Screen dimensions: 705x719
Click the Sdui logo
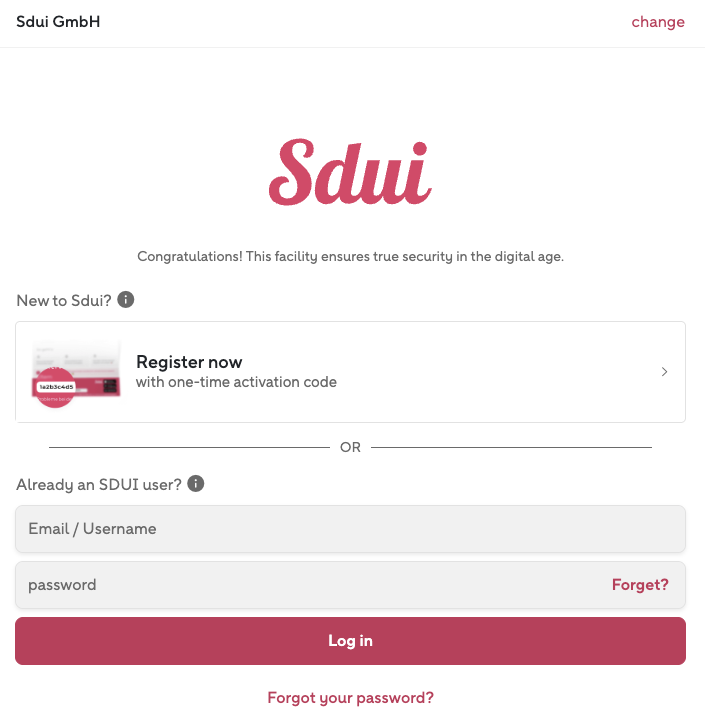pyautogui.click(x=350, y=174)
